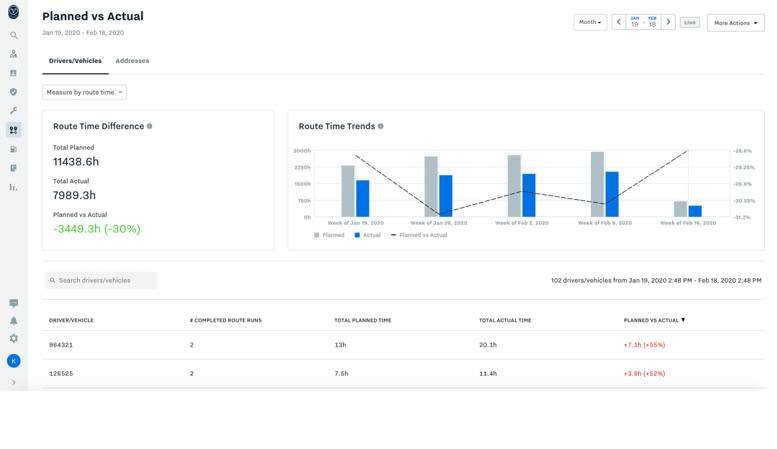Click the 102 drivers/vehicles summary text

pos(656,281)
